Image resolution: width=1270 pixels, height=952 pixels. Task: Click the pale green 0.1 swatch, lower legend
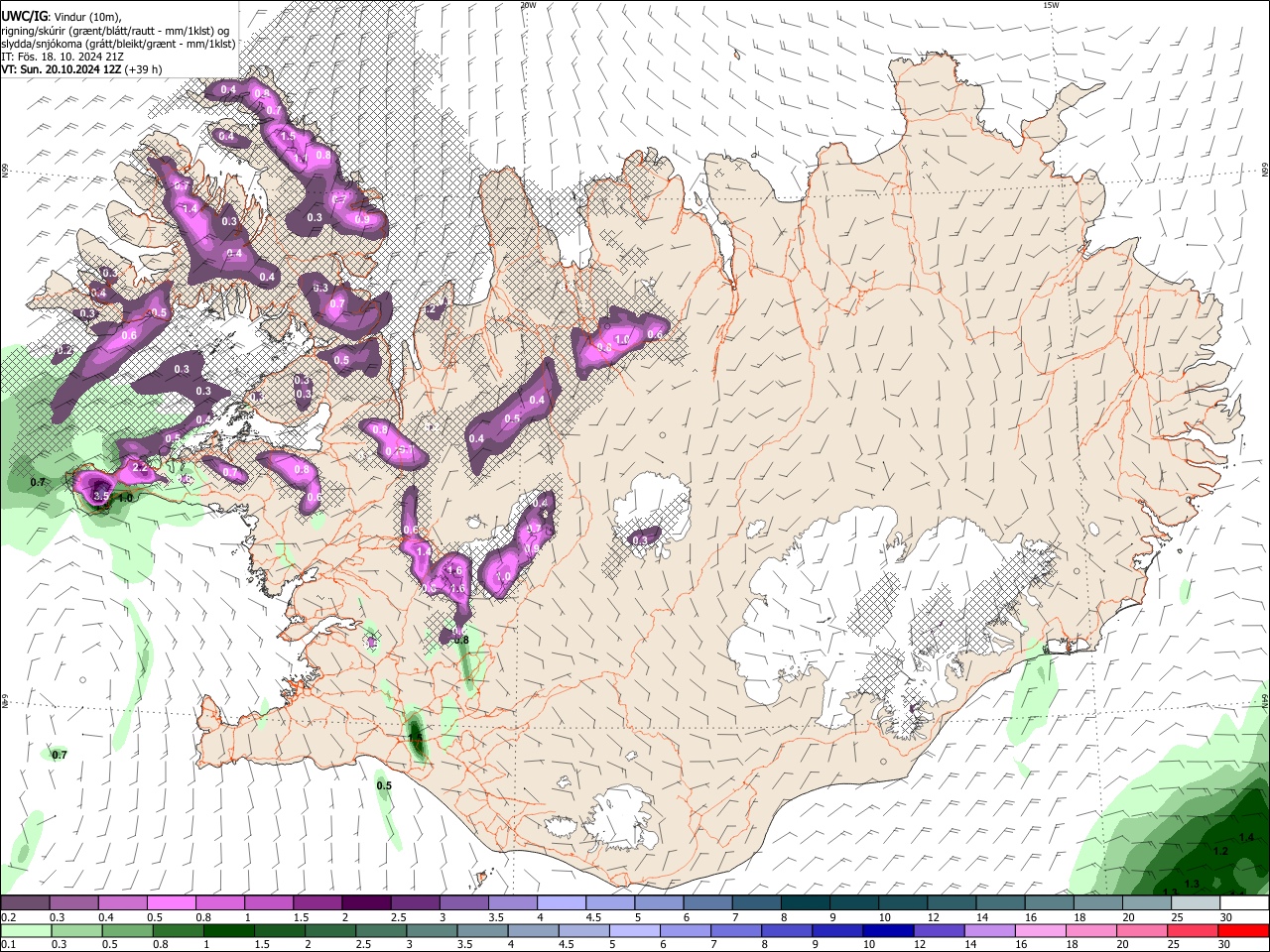tap(26, 930)
